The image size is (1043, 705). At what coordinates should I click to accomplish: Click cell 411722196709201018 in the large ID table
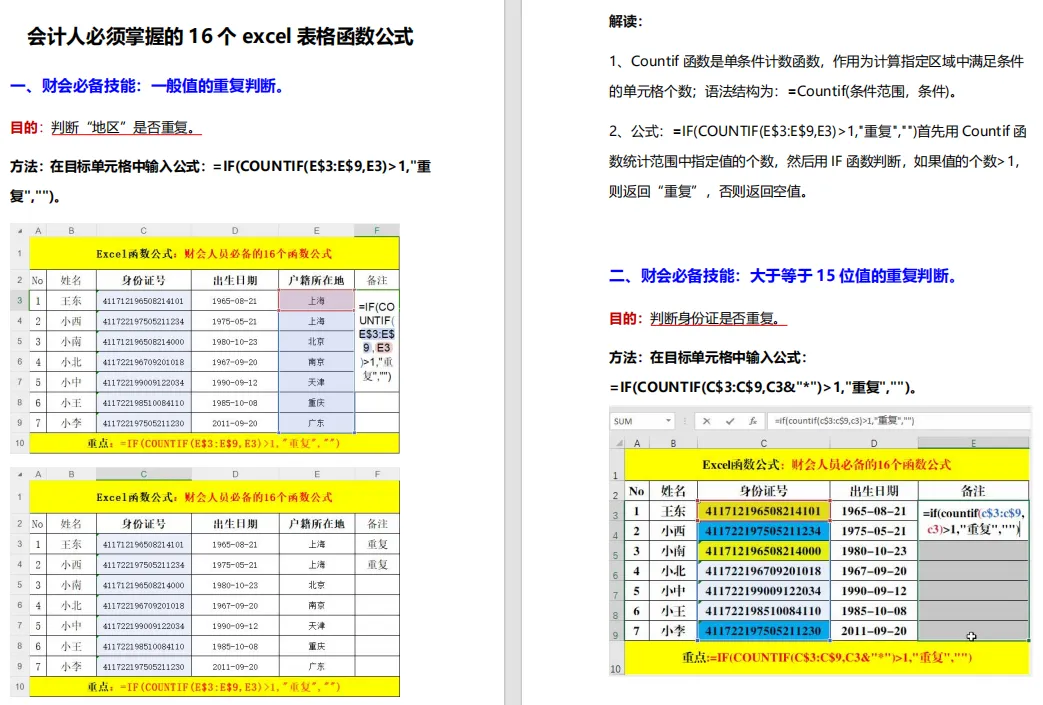coord(763,571)
